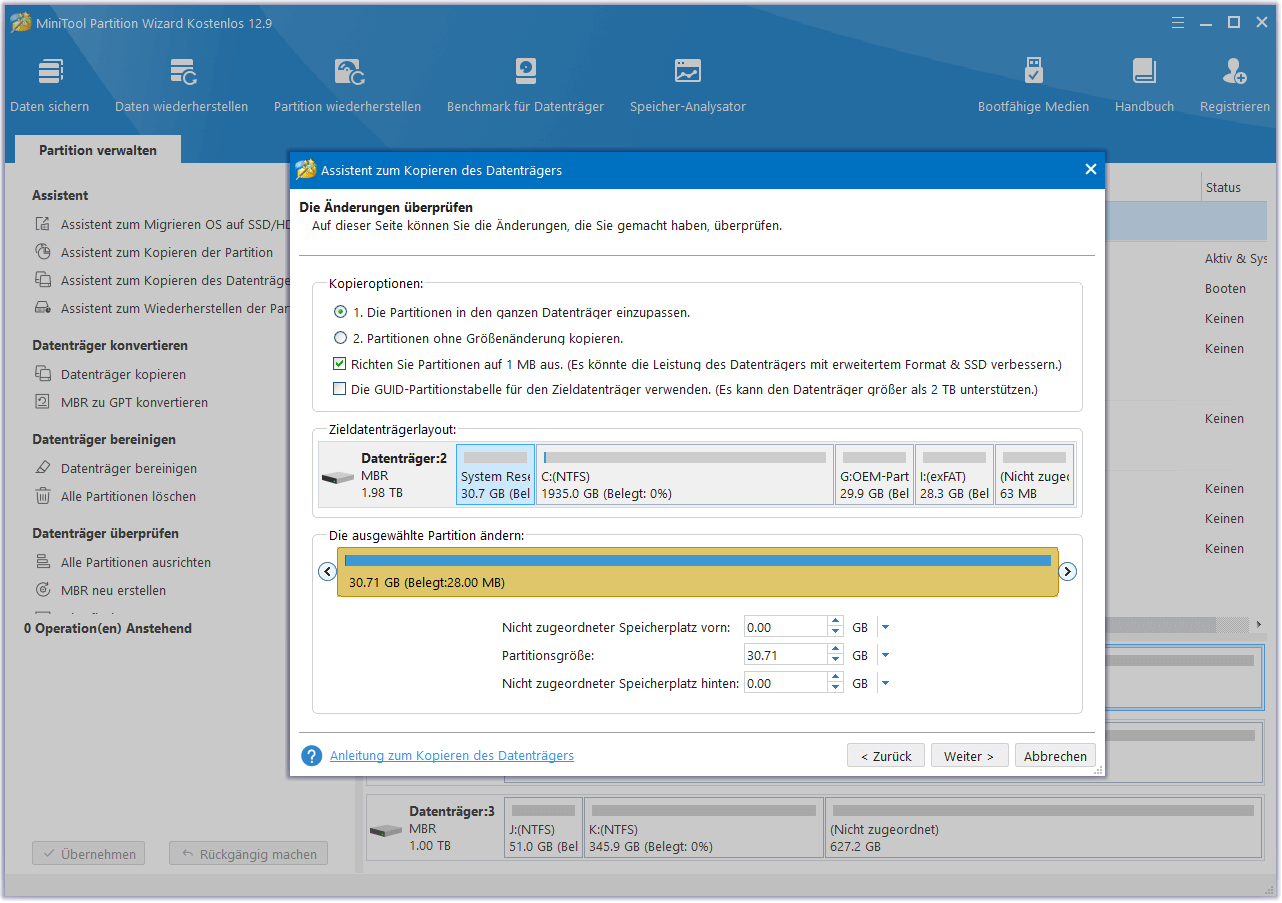Open Anleitung zum Kopieren des Datenträgers link
Image resolution: width=1282 pixels, height=903 pixels.
point(452,756)
